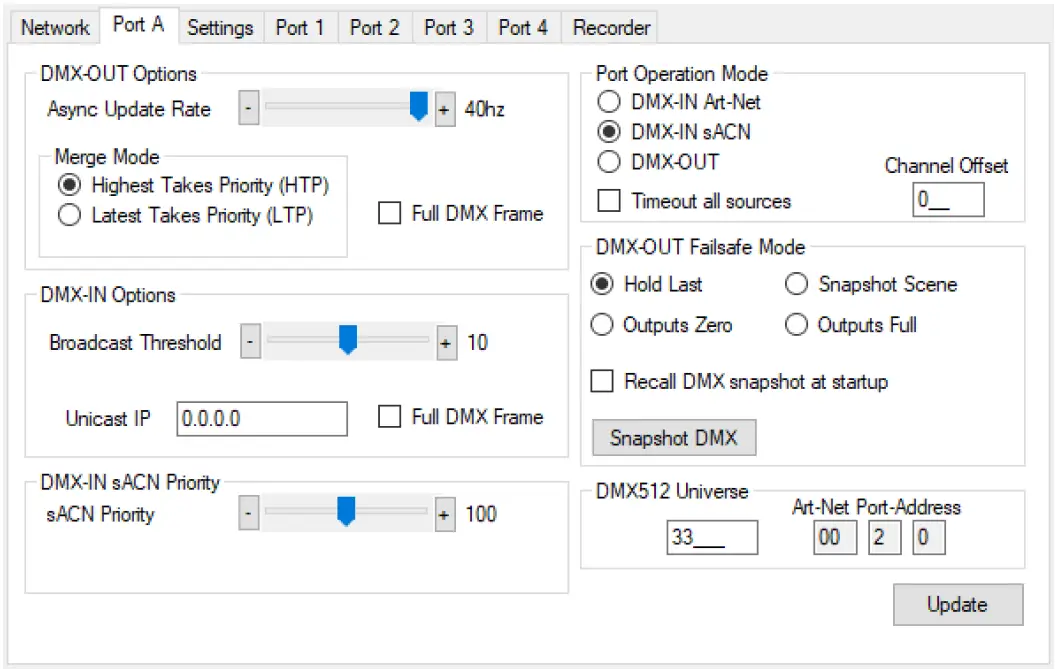Select Latest Takes Priority merge mode
This screenshot has width=1058, height=669.
tap(68, 213)
